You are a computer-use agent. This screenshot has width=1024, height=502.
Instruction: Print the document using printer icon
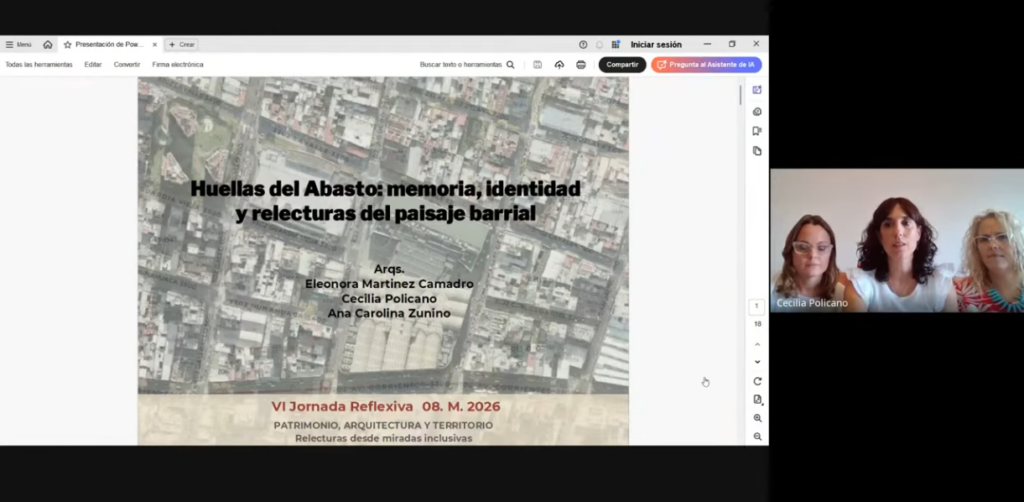click(581, 64)
